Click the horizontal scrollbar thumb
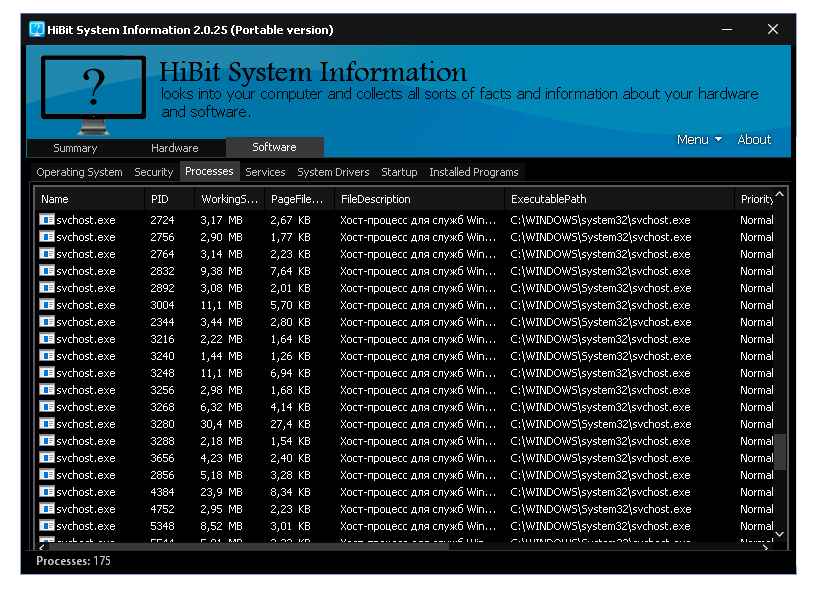 tap(249, 547)
